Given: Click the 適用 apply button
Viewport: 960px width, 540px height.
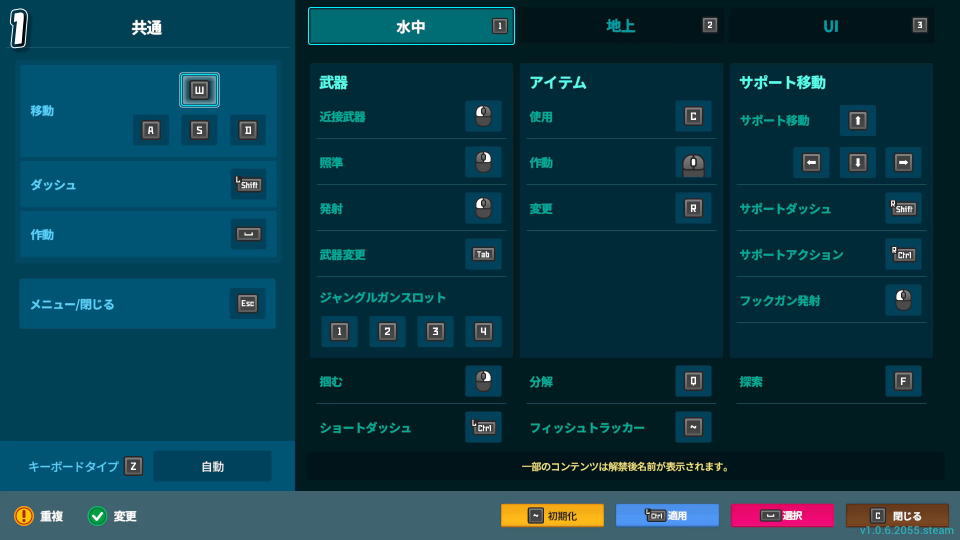Looking at the screenshot, I should [667, 516].
